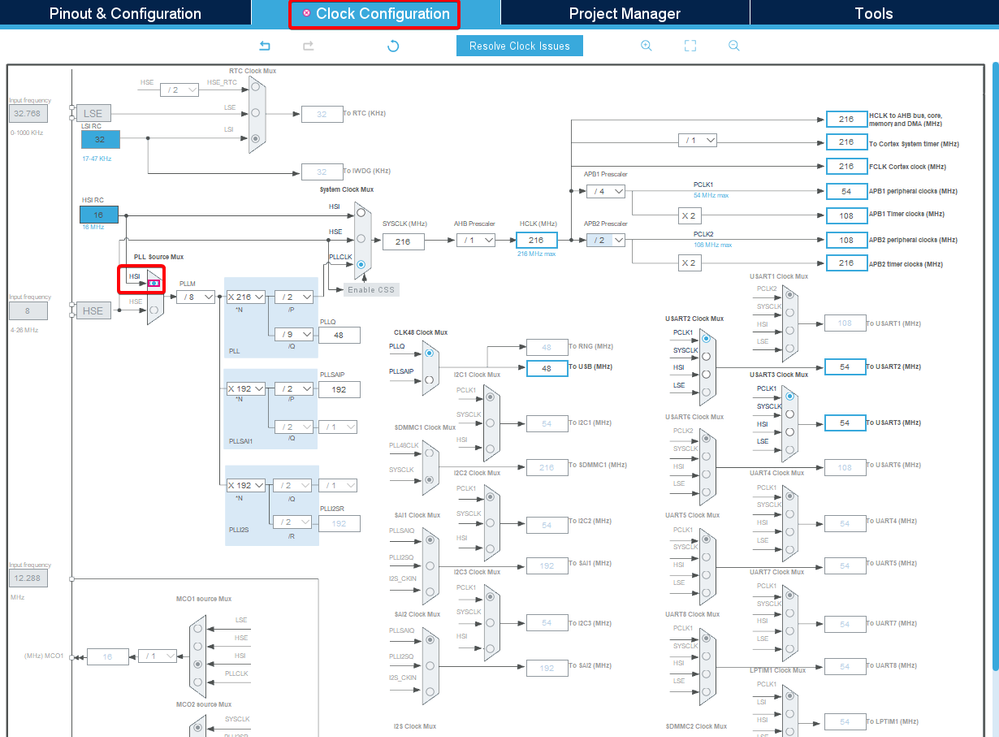The image size is (999, 737).
Task: Click the FCLK Cortex clock 216 value box
Action: [846, 166]
